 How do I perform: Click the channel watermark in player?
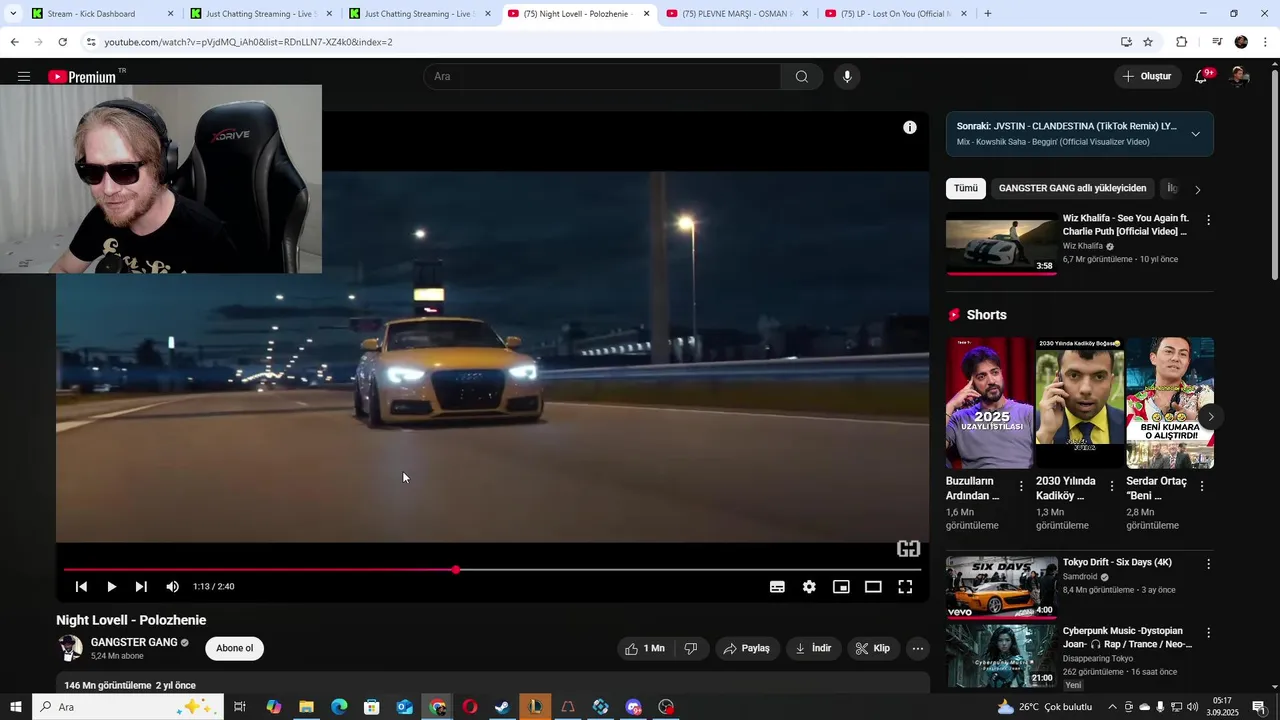908,548
